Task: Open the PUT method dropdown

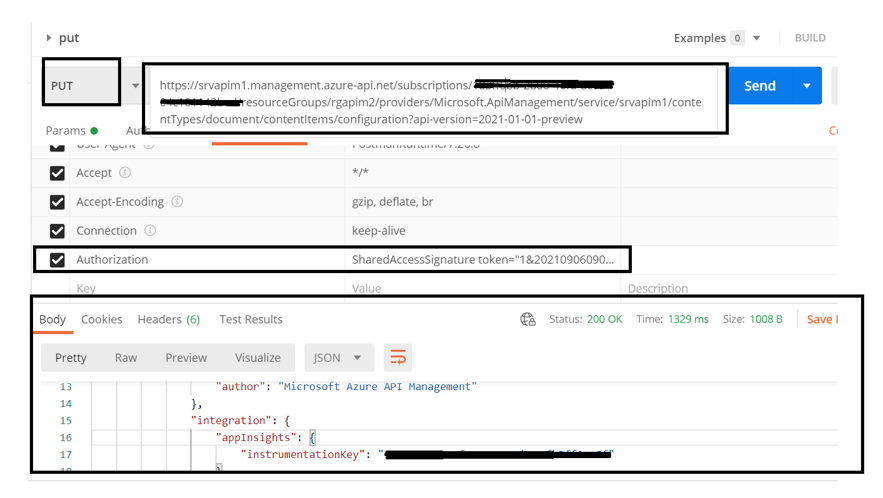Action: coord(135,86)
